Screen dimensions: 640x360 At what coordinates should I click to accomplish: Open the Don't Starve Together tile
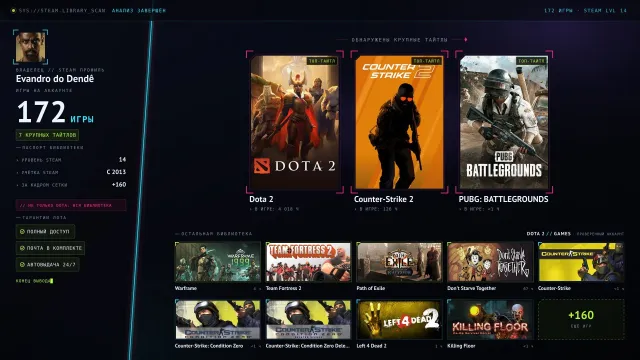click(x=490, y=262)
